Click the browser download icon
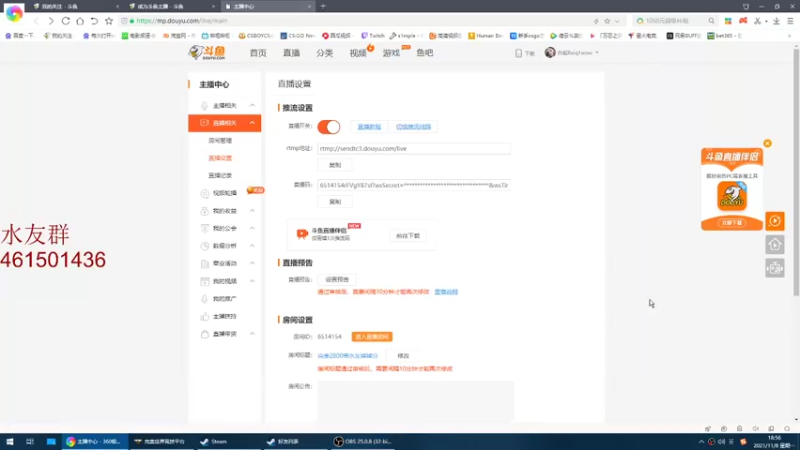The width and height of the screenshot is (800, 450). pyautogui.click(x=776, y=21)
